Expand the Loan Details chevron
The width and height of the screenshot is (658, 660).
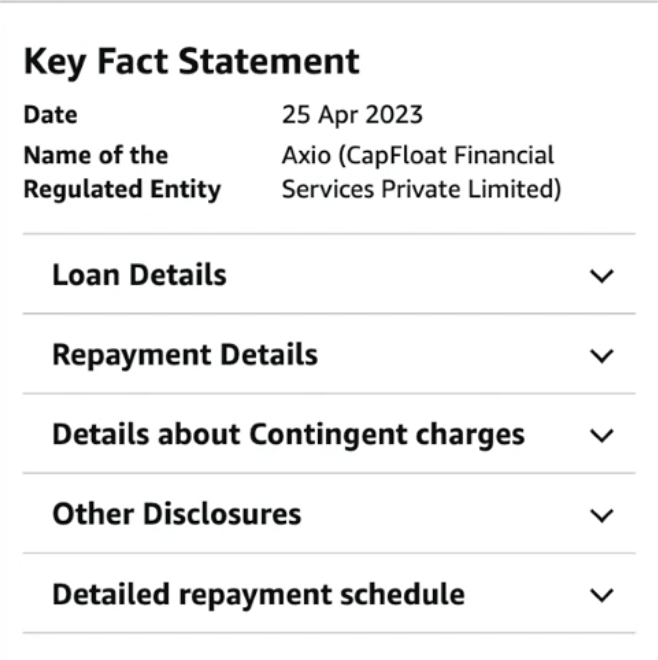(x=602, y=276)
